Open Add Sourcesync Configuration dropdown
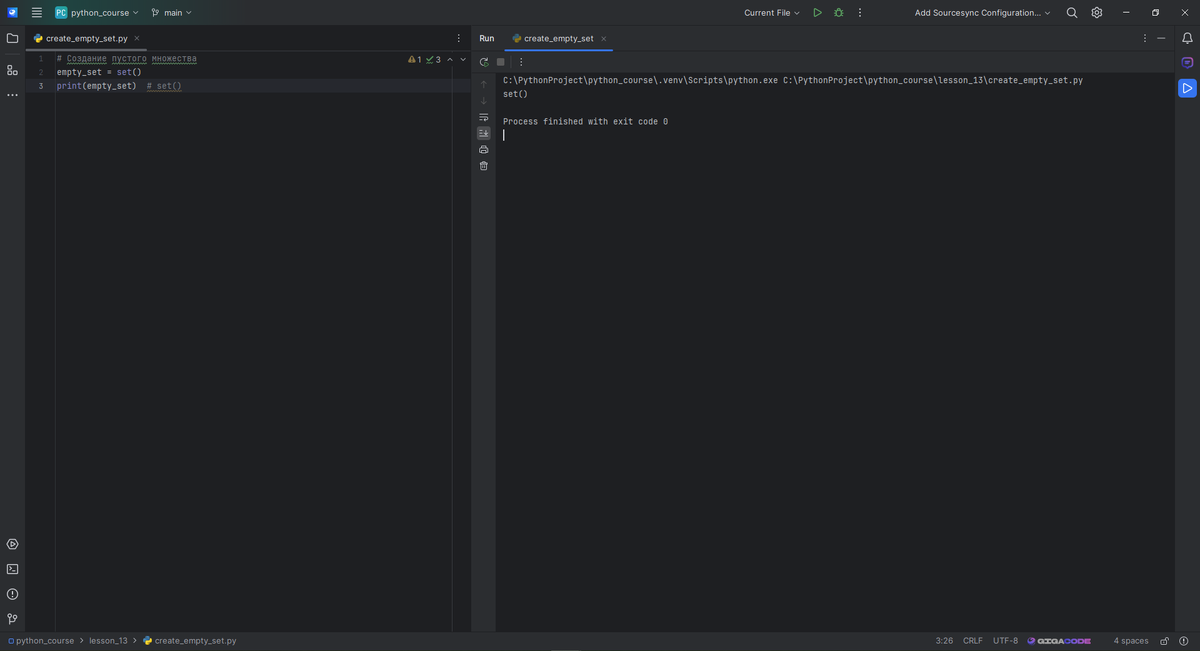The image size is (1200, 651). coord(982,12)
